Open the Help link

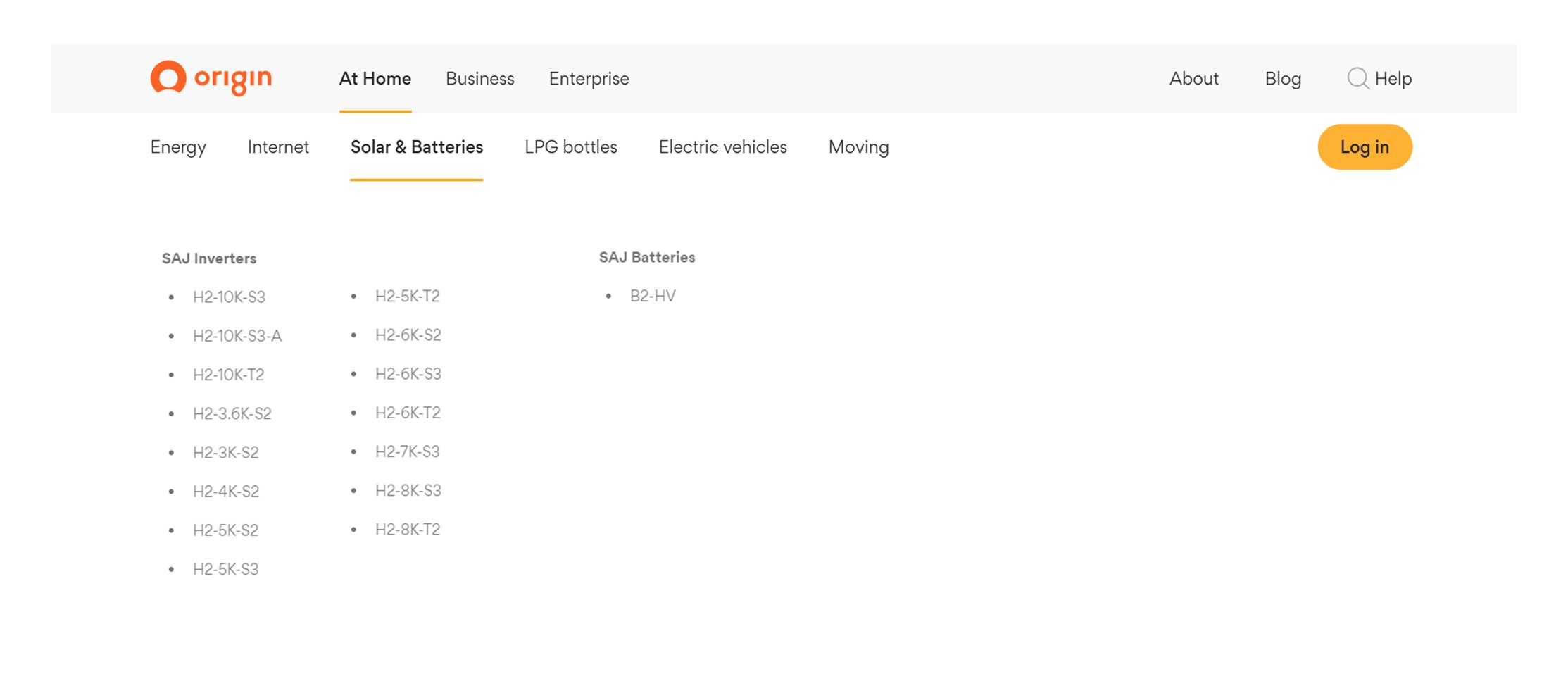point(1393,78)
